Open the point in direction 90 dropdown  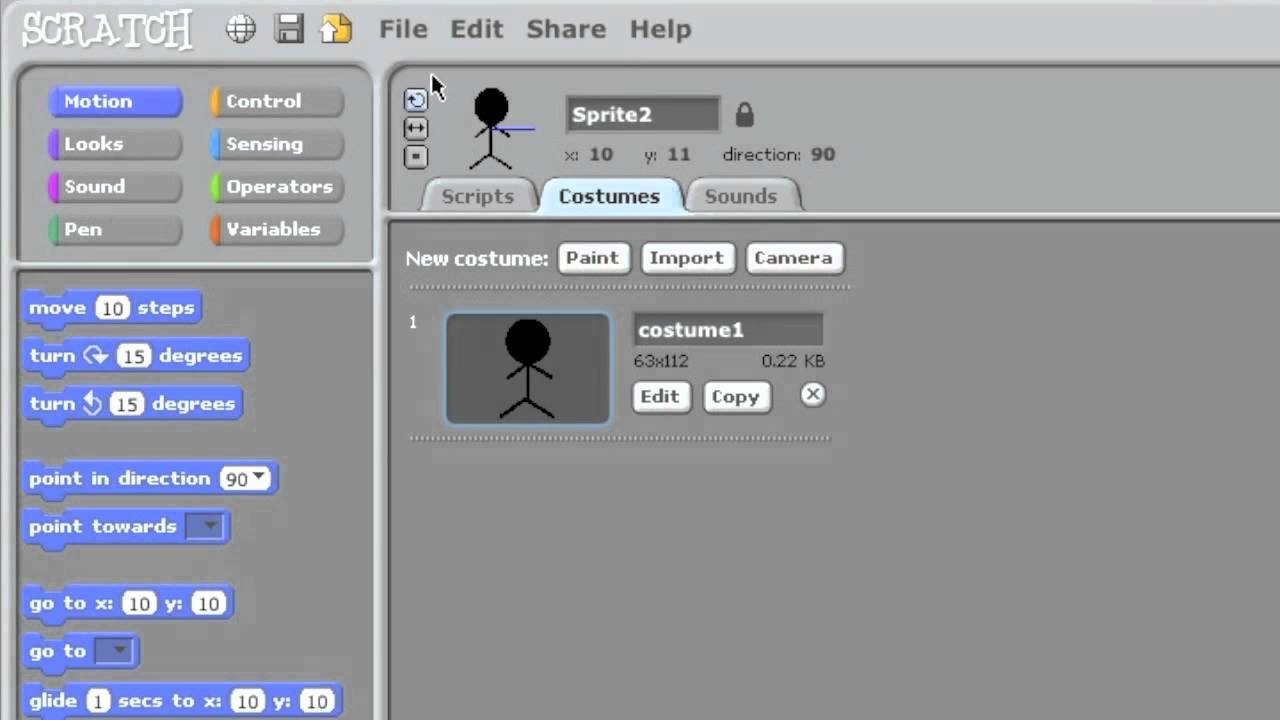click(260, 478)
